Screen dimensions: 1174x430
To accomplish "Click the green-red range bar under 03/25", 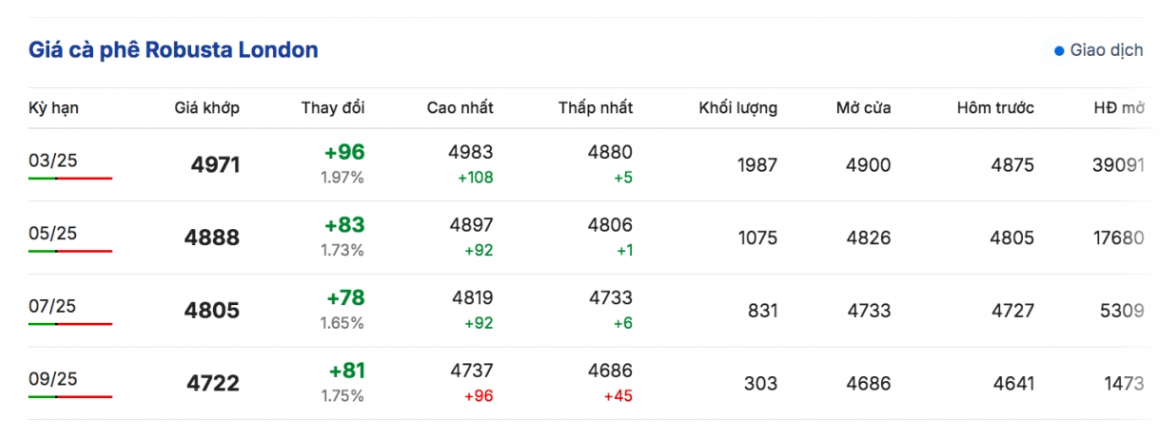I will 70,178.
